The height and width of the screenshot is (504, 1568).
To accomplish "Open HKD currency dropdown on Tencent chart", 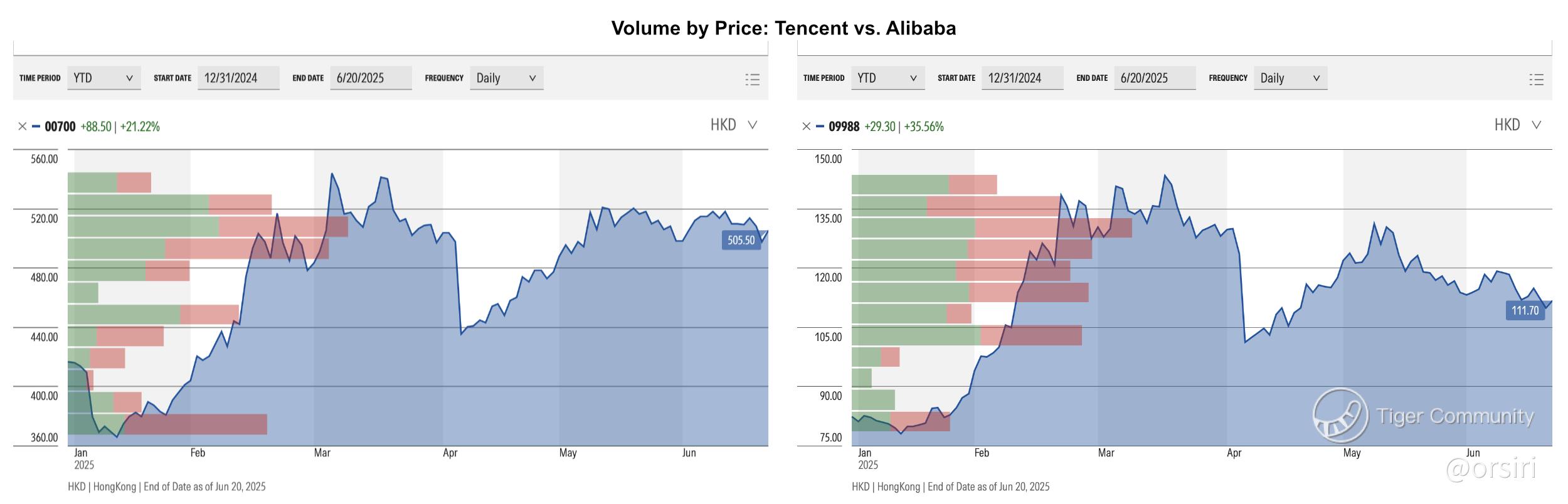I will coord(734,125).
